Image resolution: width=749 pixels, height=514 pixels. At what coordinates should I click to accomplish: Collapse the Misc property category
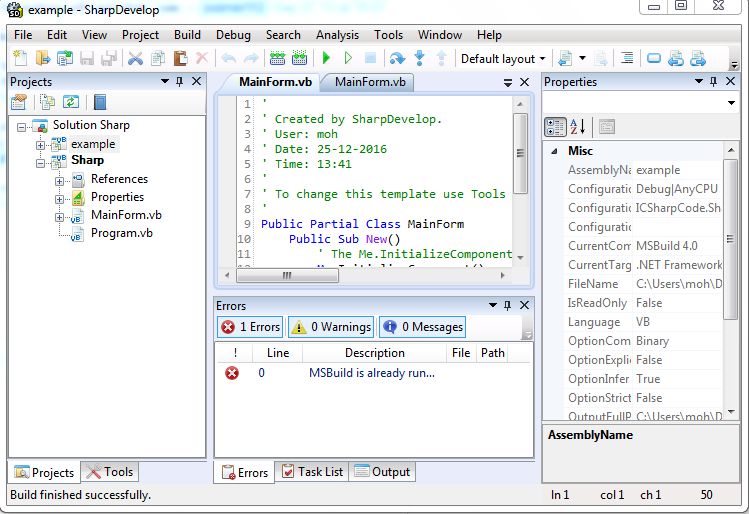pos(554,151)
